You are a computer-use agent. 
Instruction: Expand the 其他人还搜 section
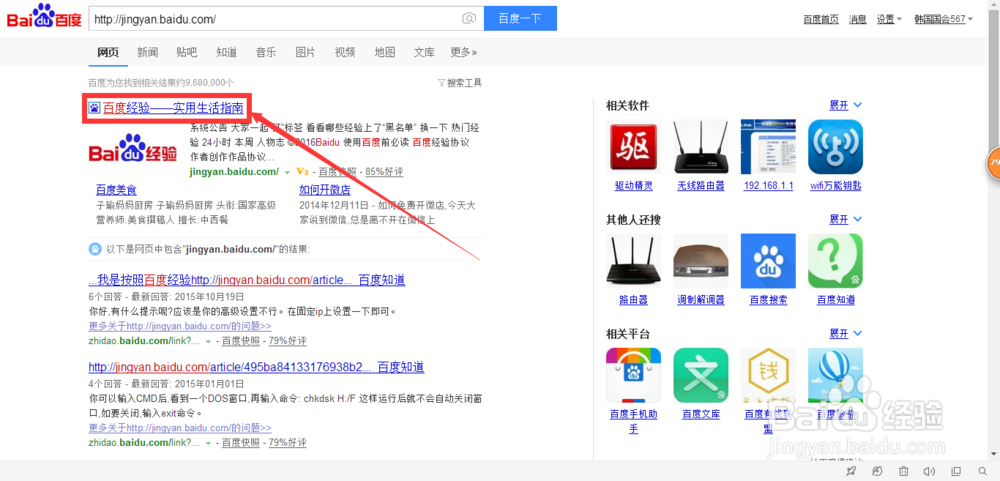coord(846,219)
